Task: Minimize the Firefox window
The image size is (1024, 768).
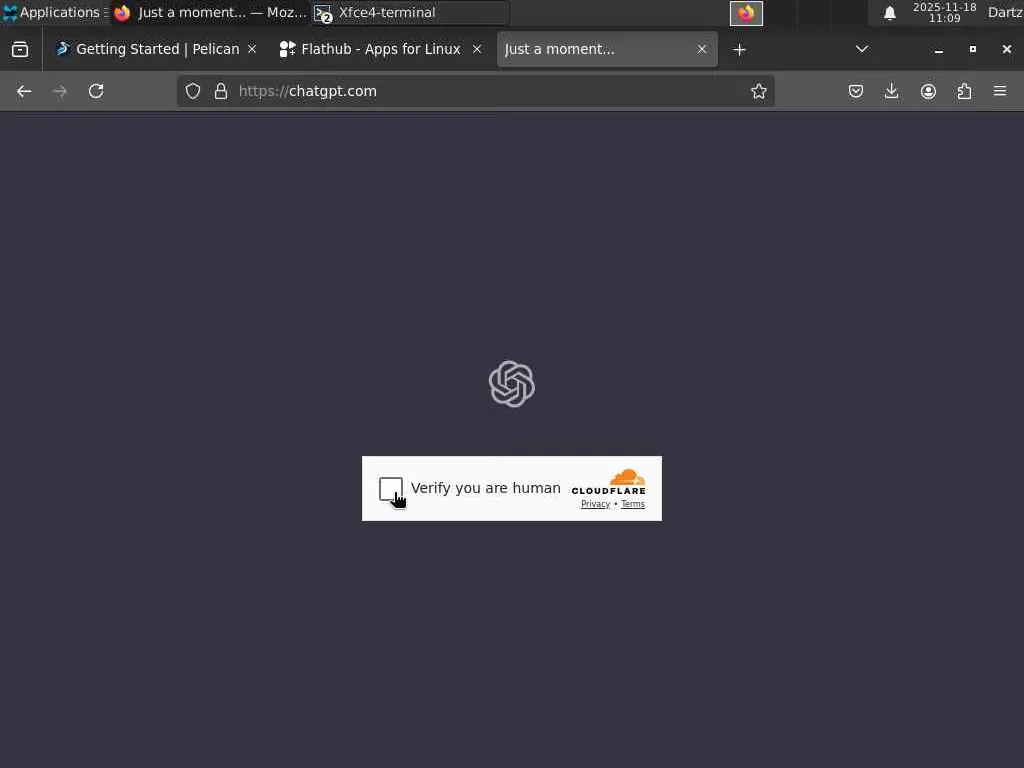Action: (x=938, y=50)
